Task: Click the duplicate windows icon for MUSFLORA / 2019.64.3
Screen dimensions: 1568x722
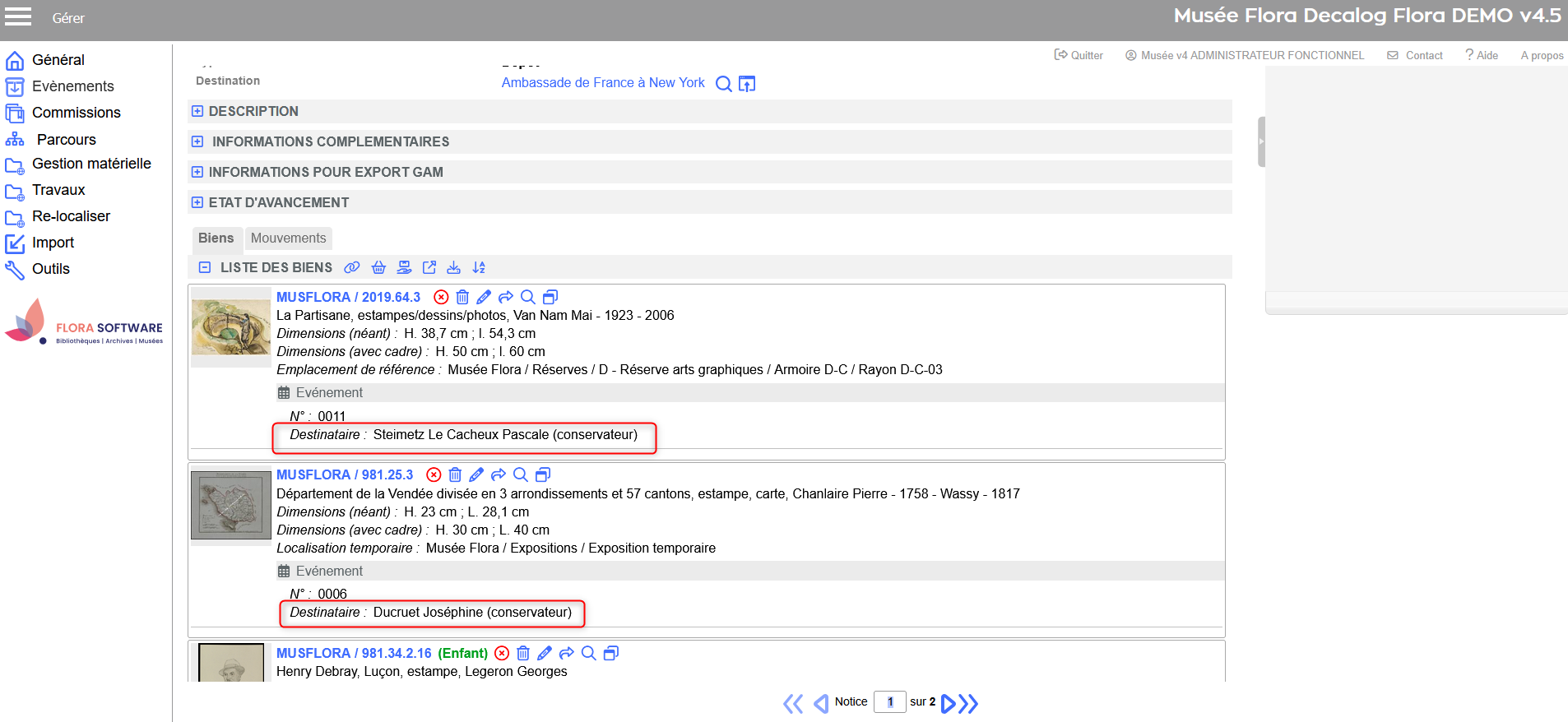Action: 550,297
